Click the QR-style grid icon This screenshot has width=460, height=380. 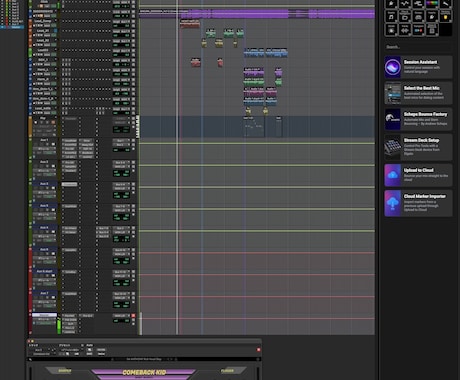(x=432, y=30)
